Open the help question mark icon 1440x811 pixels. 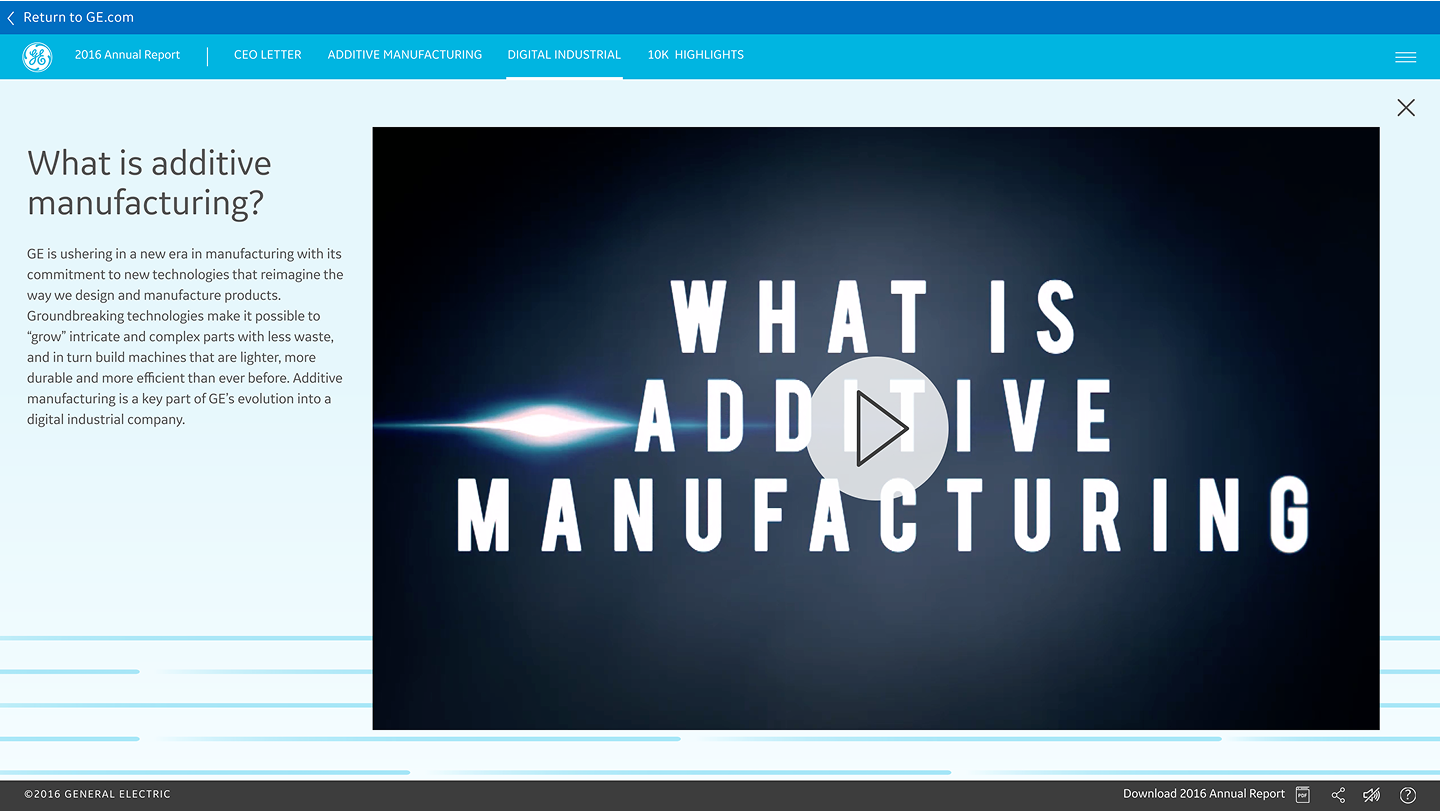1408,795
